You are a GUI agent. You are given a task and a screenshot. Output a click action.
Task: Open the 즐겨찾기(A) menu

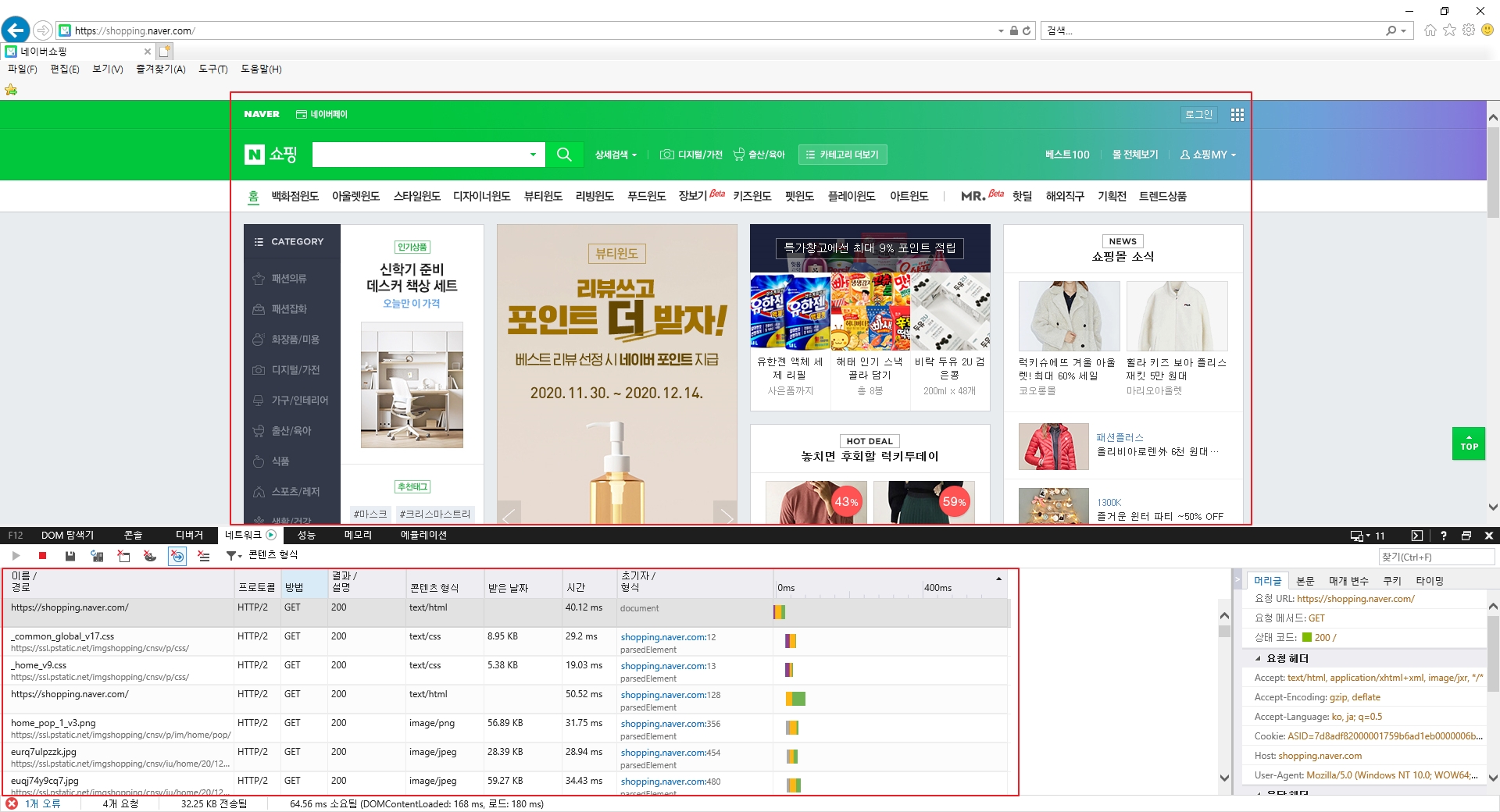[161, 69]
